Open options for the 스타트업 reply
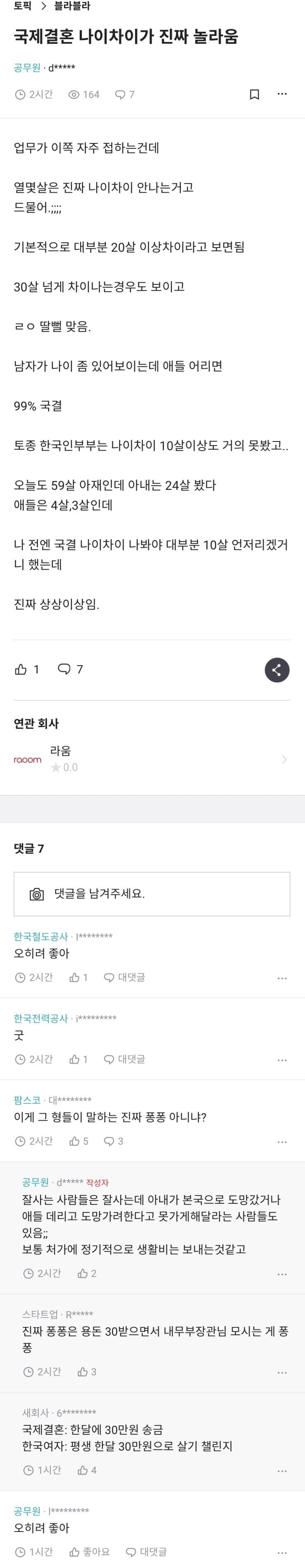This screenshot has width=305, height=1568. 282,1372
